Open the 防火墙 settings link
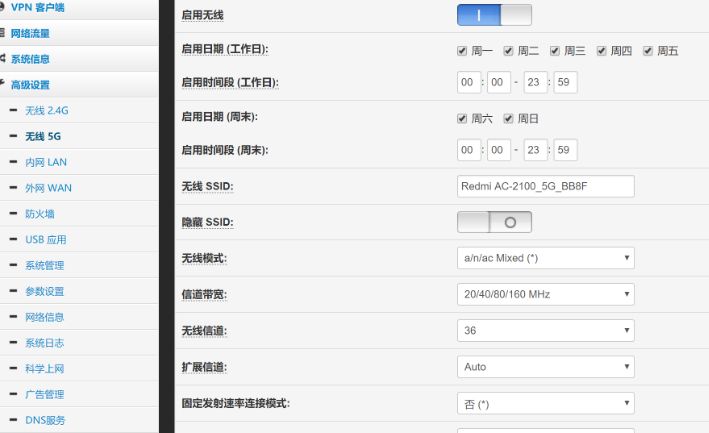Screen dimensions: 709x433 [x=40, y=213]
